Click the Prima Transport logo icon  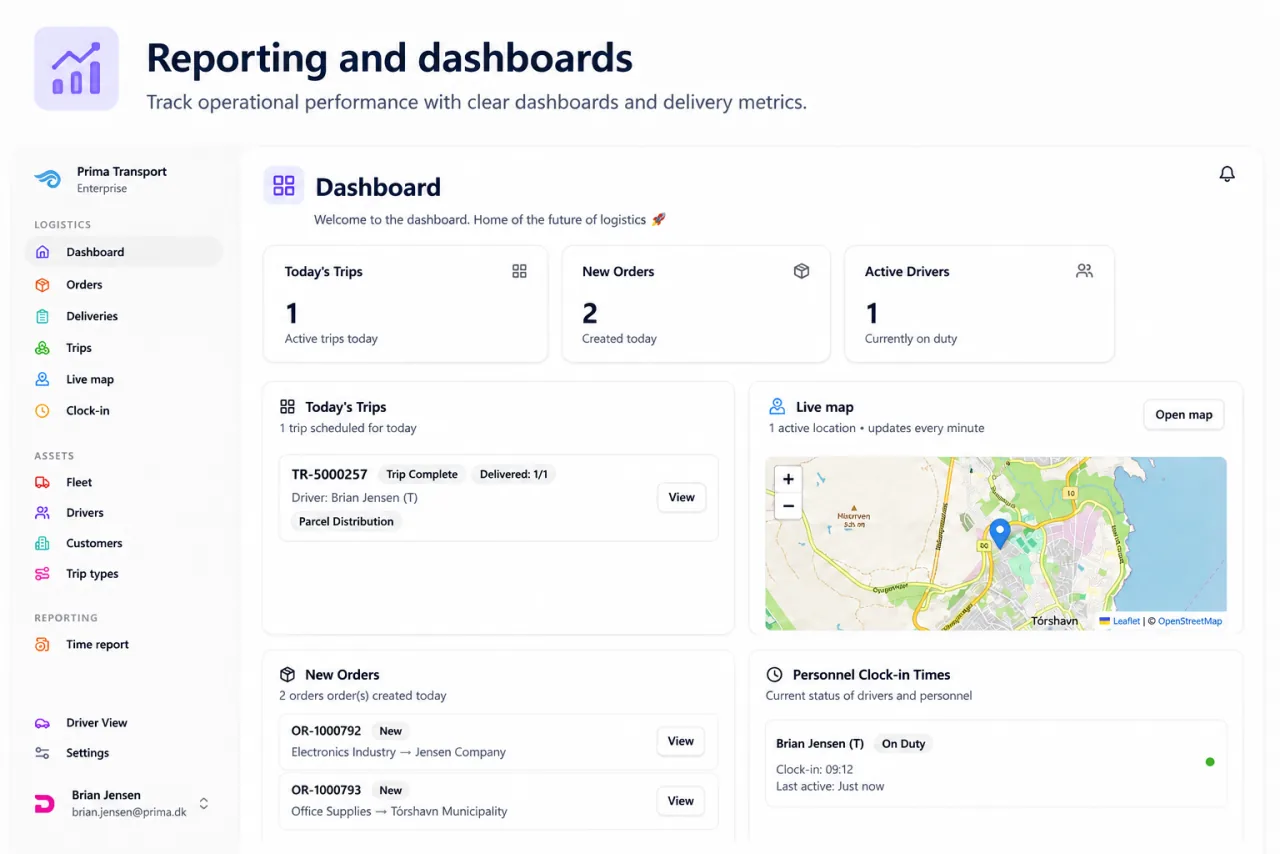pos(47,179)
